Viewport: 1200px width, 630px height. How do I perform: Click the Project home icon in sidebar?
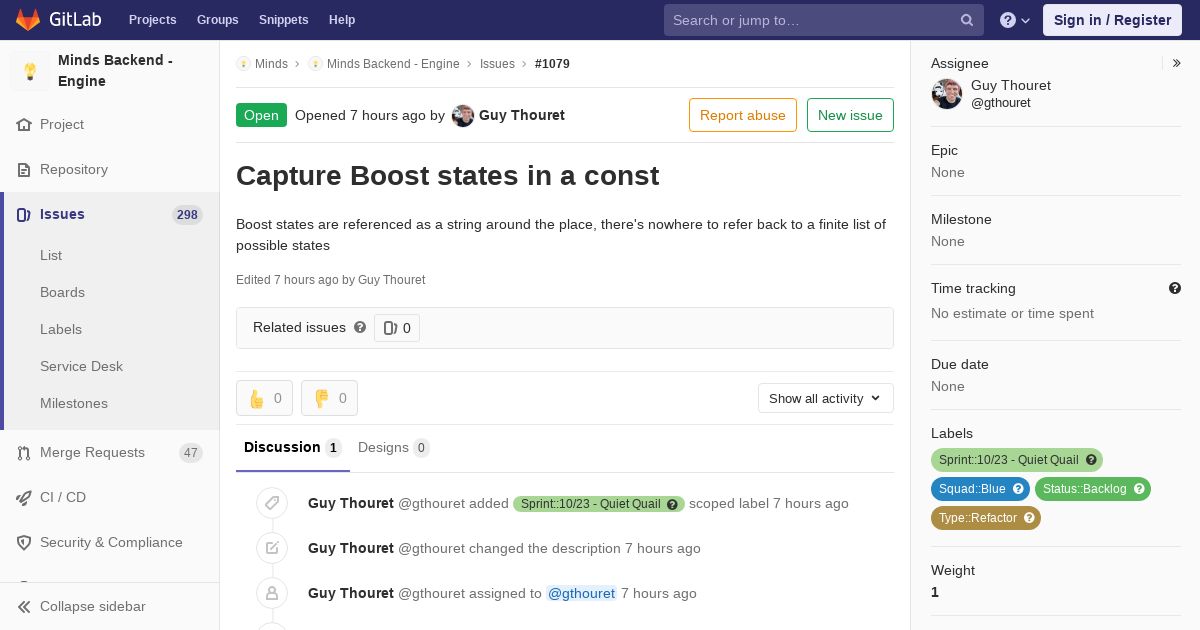(x=24, y=125)
